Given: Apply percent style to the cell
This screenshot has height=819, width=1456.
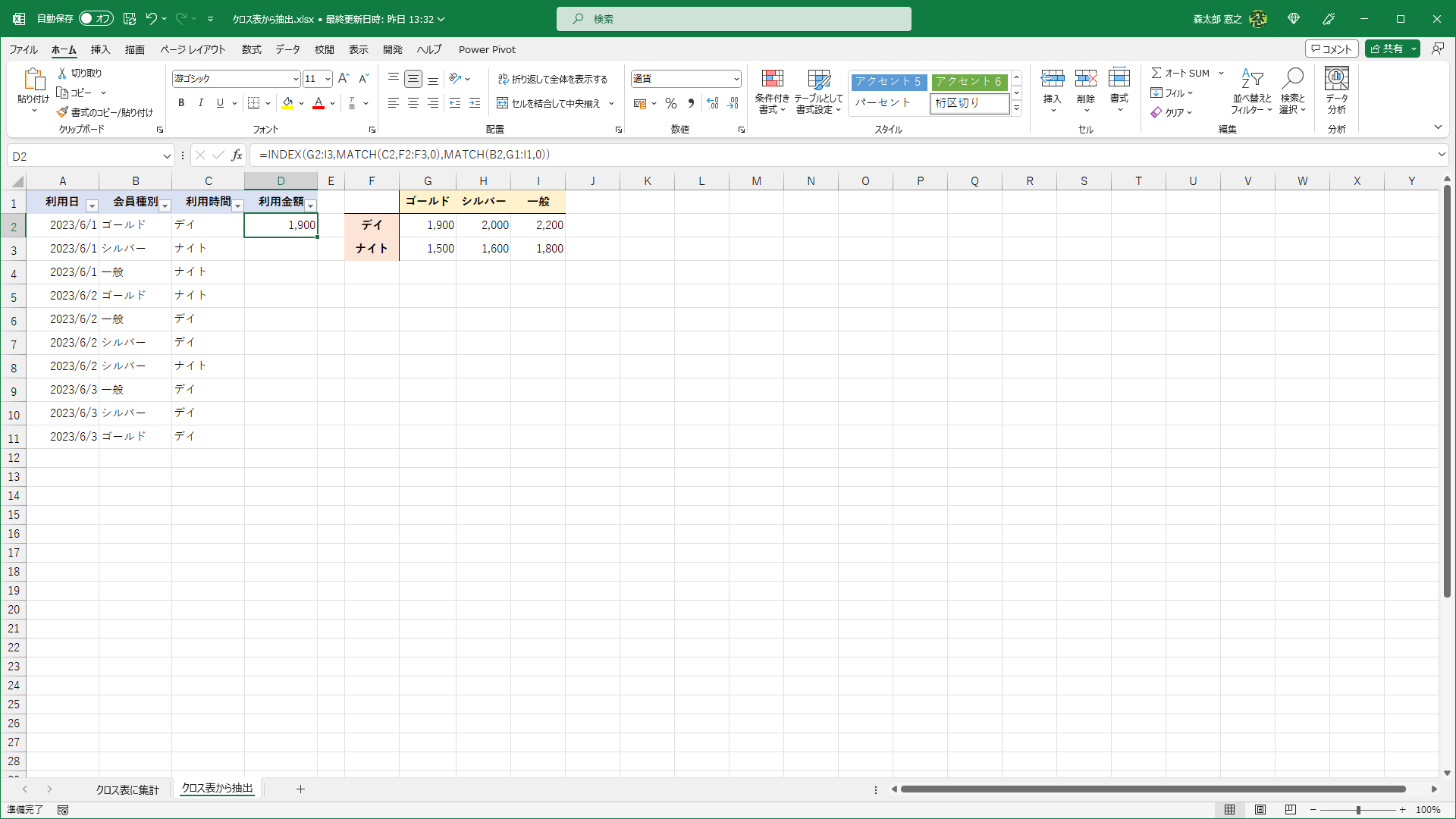Looking at the screenshot, I should pos(670,103).
